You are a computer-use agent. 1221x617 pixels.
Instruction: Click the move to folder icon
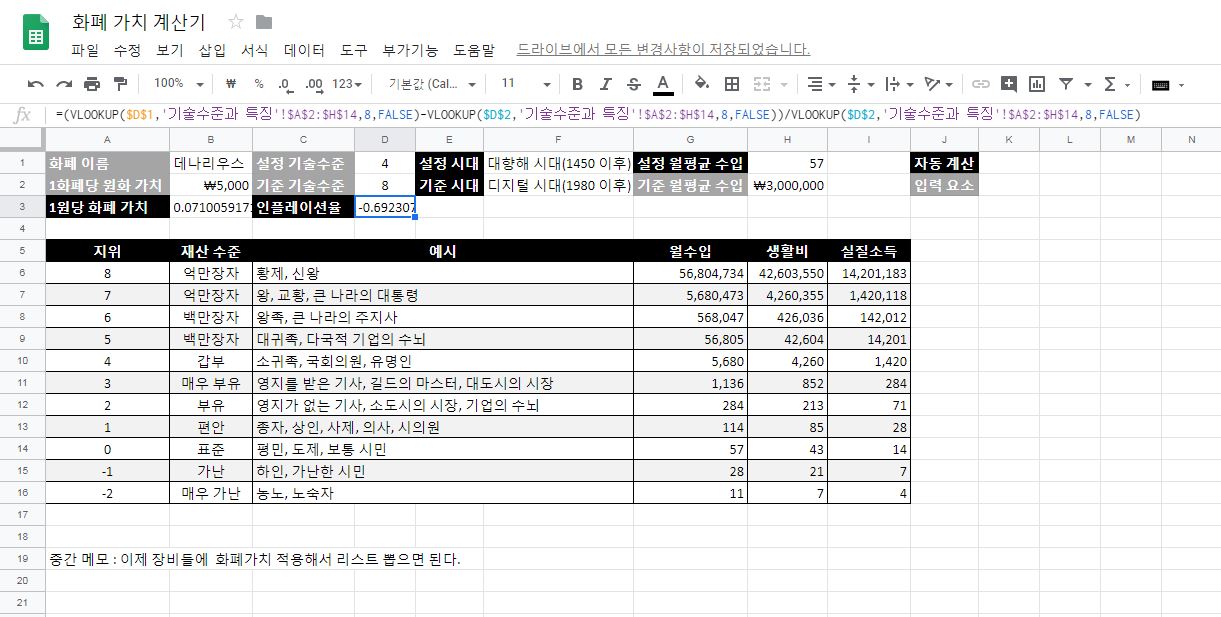264,22
